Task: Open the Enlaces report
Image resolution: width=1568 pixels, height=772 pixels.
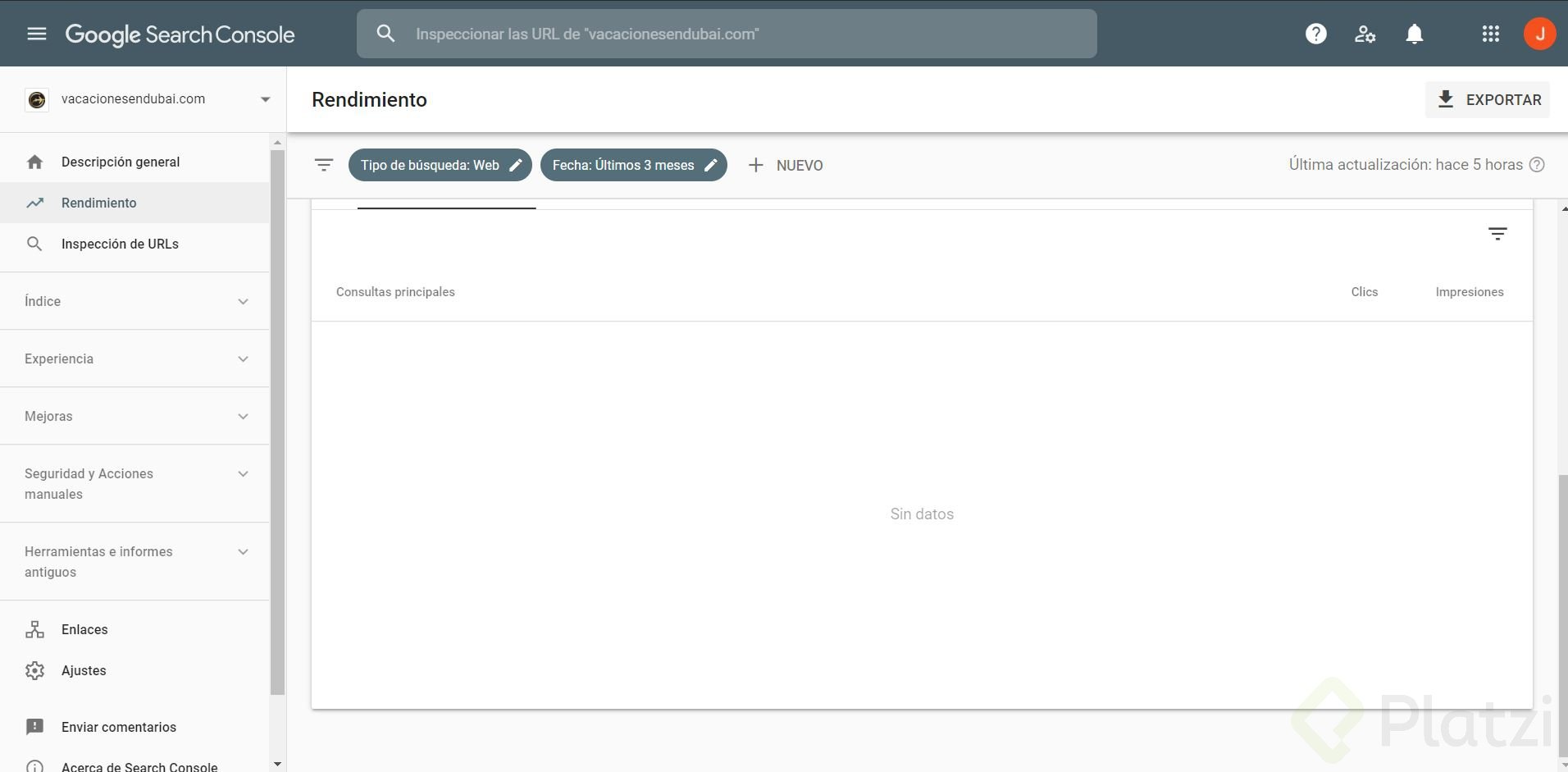Action: click(134, 629)
